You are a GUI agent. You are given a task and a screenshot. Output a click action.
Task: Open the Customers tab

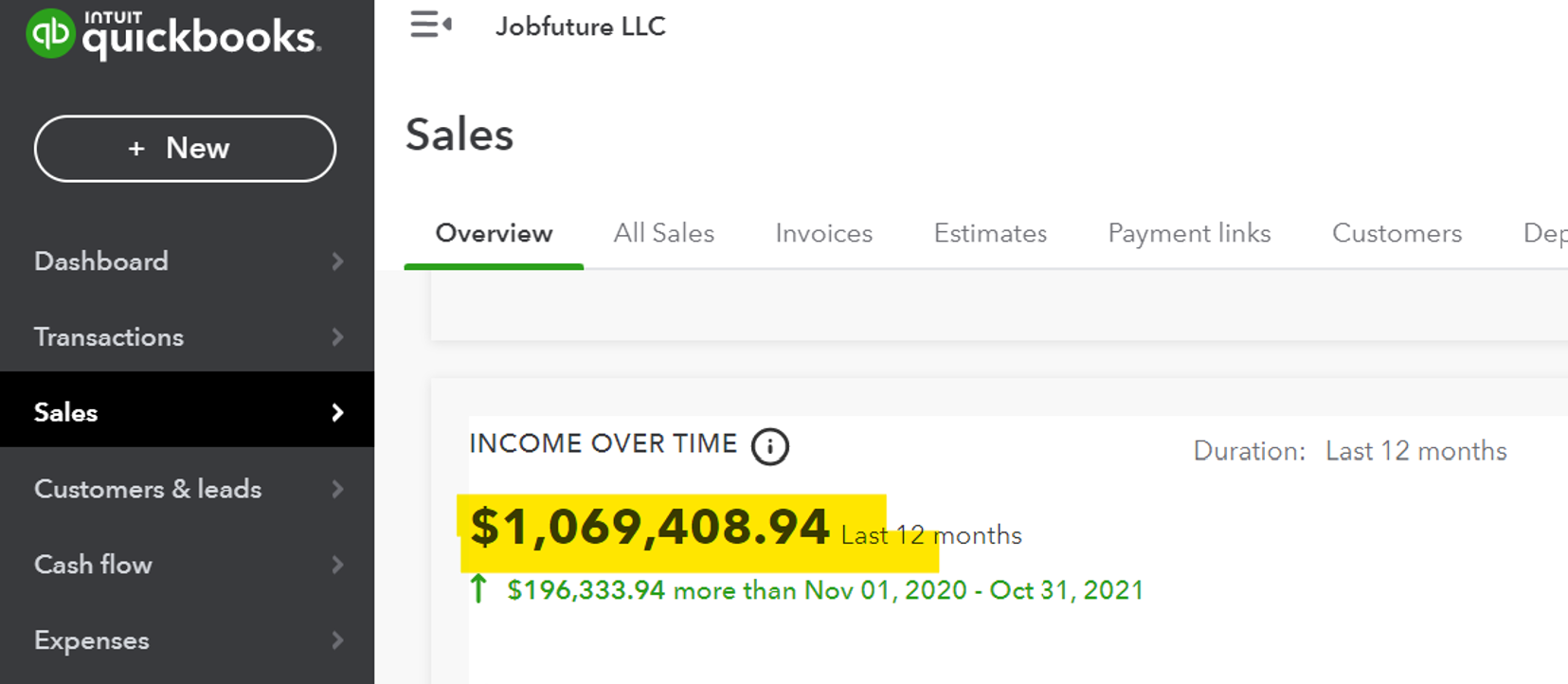1397,233
